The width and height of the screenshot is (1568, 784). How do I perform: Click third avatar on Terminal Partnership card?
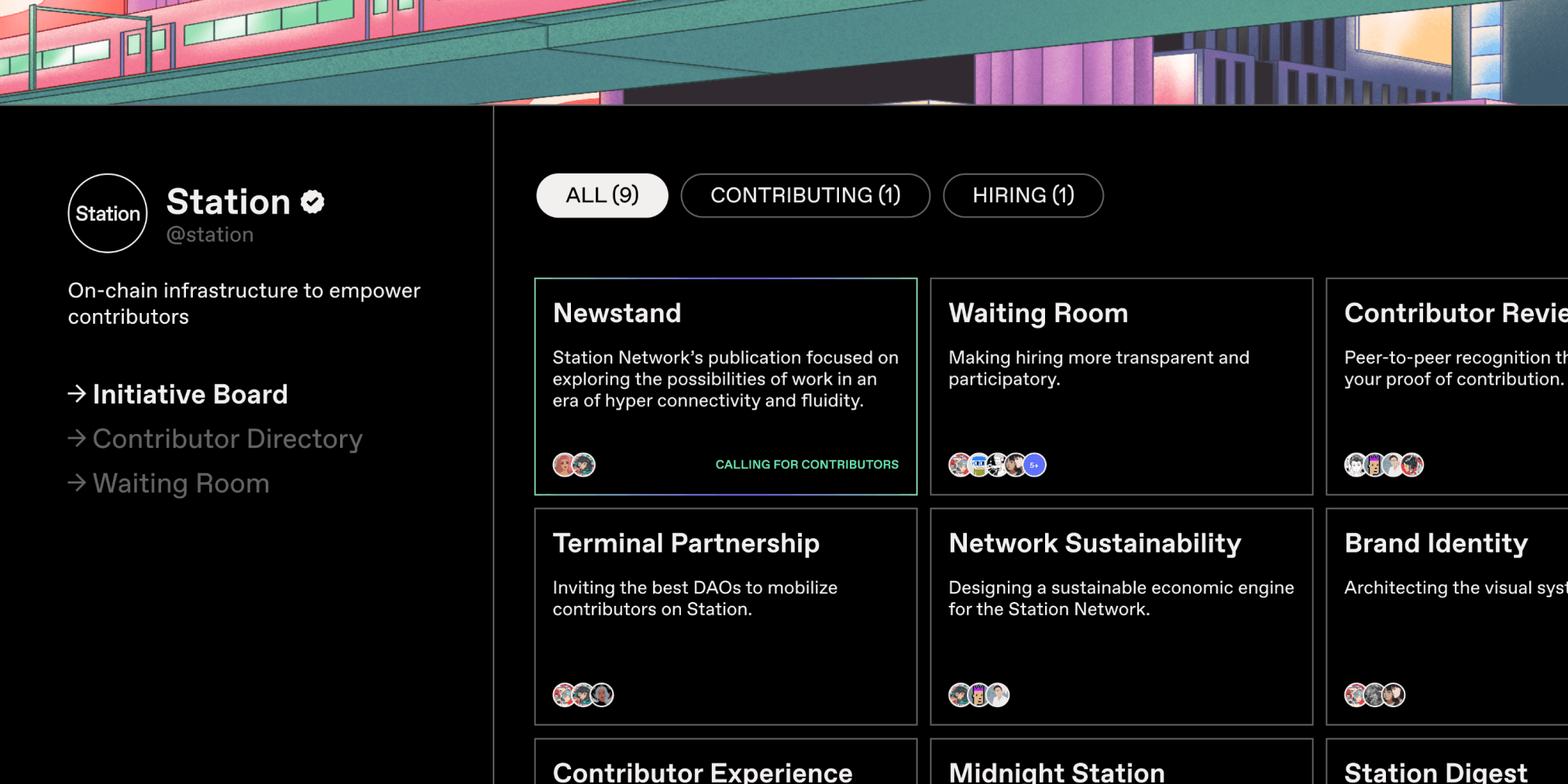(602, 695)
